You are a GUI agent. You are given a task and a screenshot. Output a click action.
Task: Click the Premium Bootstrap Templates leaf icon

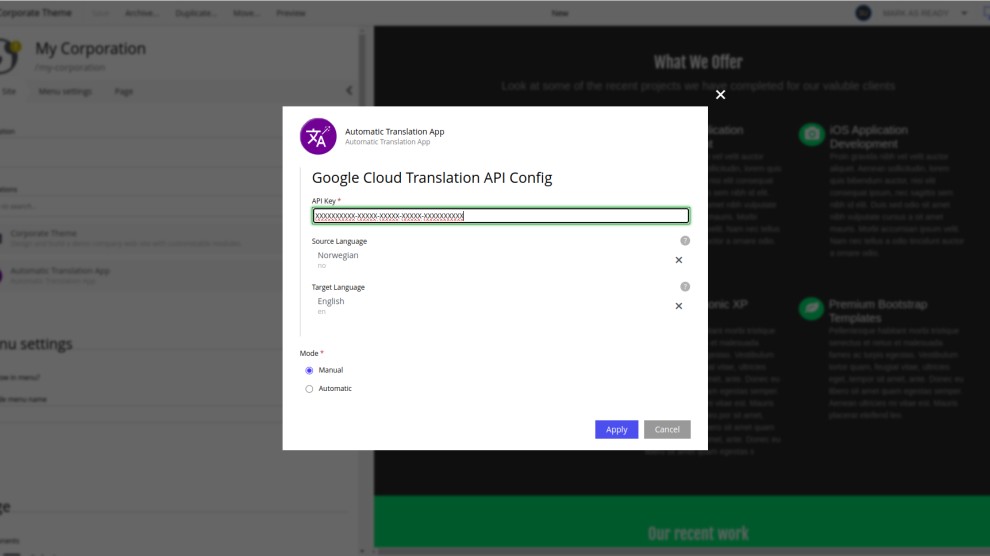pyautogui.click(x=811, y=309)
